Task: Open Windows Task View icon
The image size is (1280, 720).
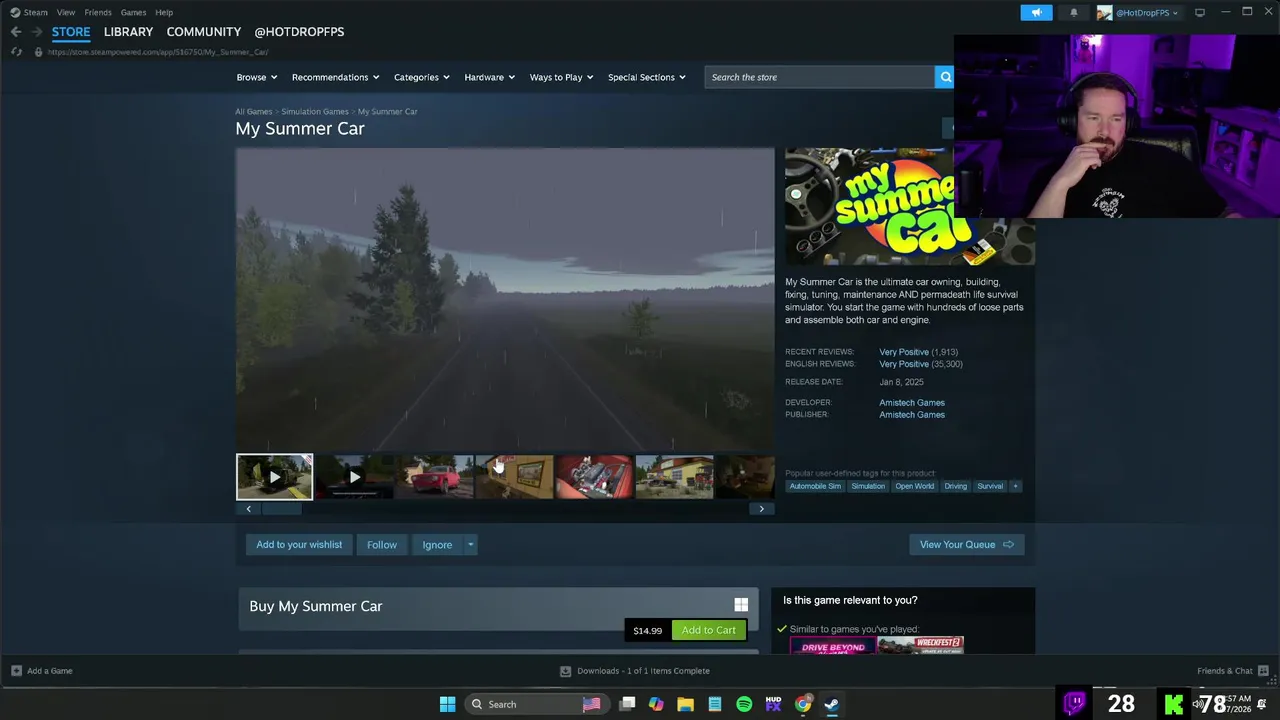Action: (x=627, y=704)
